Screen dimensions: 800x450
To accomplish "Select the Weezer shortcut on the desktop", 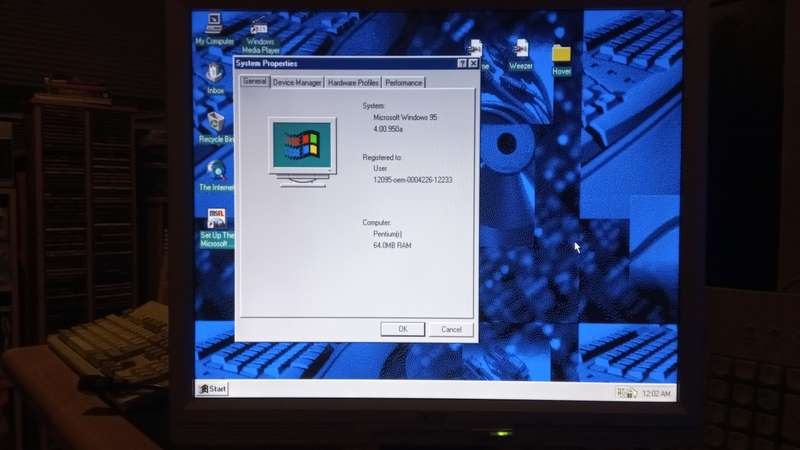I will 520,55.
